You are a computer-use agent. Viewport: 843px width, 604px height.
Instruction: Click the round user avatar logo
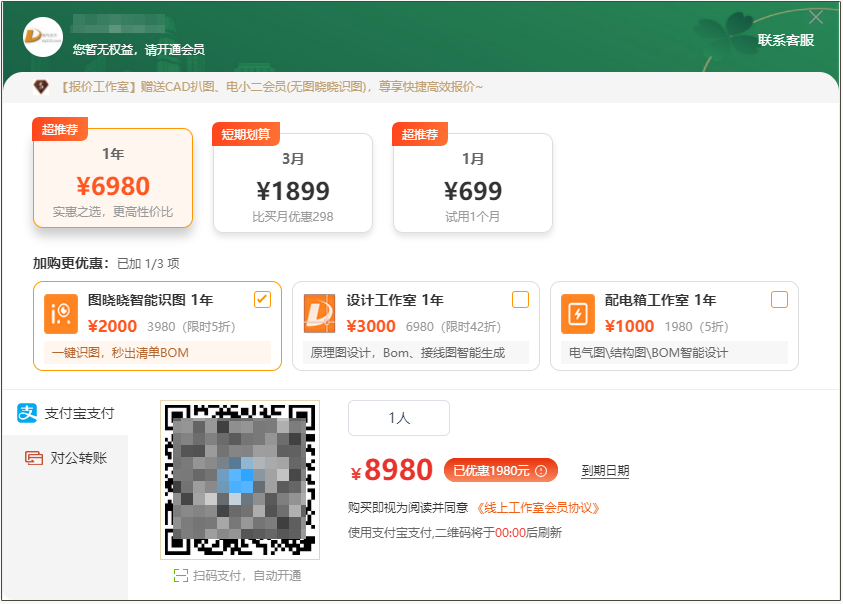[43, 37]
